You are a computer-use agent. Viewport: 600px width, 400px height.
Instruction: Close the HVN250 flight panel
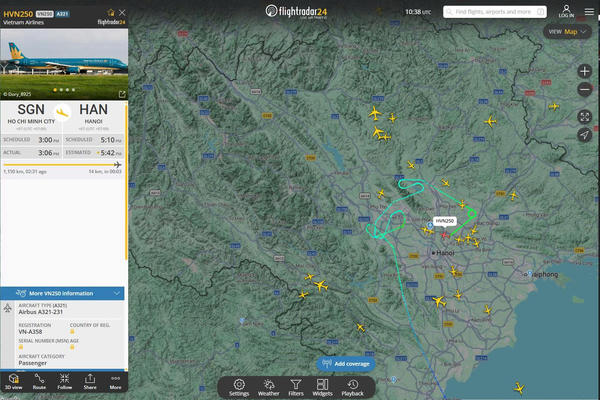pos(122,12)
